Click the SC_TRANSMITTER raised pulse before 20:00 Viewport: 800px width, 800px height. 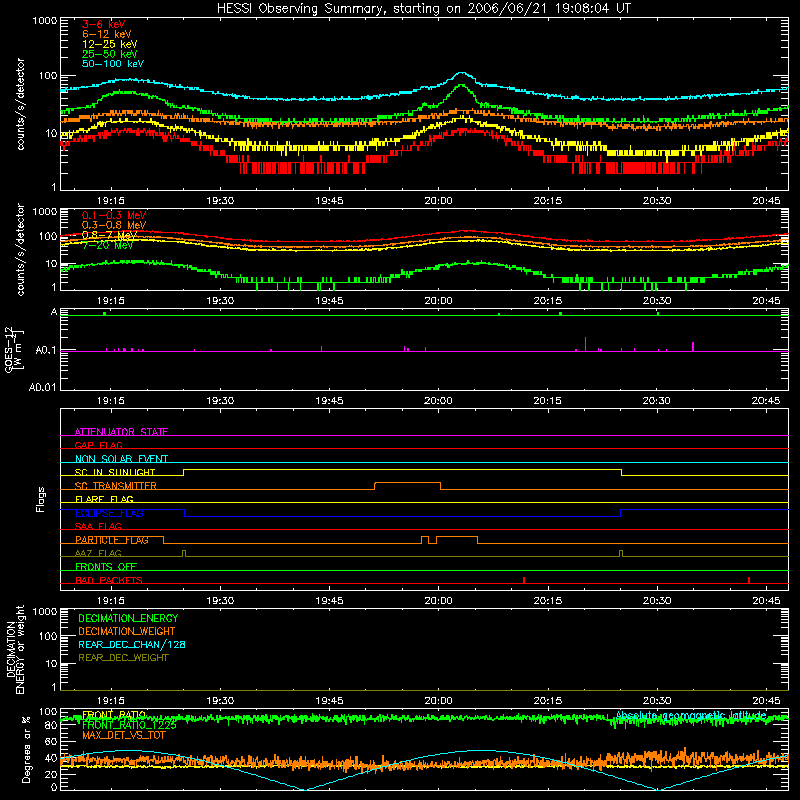click(x=408, y=483)
